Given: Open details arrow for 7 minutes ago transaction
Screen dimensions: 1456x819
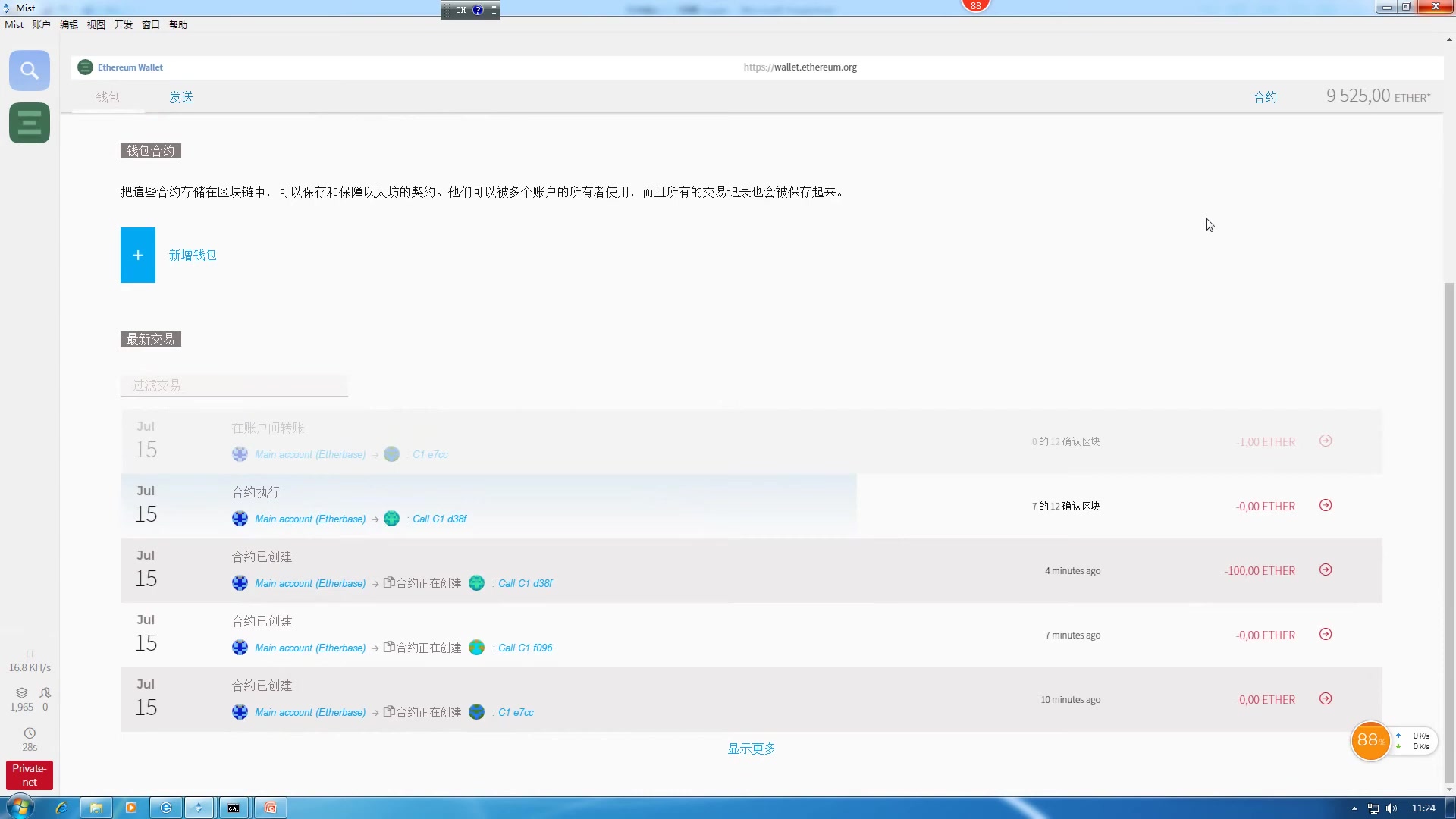Looking at the screenshot, I should (x=1326, y=634).
